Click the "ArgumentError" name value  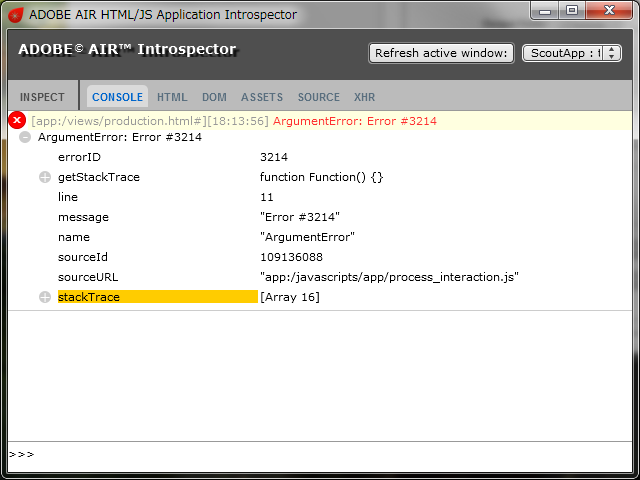(x=307, y=237)
